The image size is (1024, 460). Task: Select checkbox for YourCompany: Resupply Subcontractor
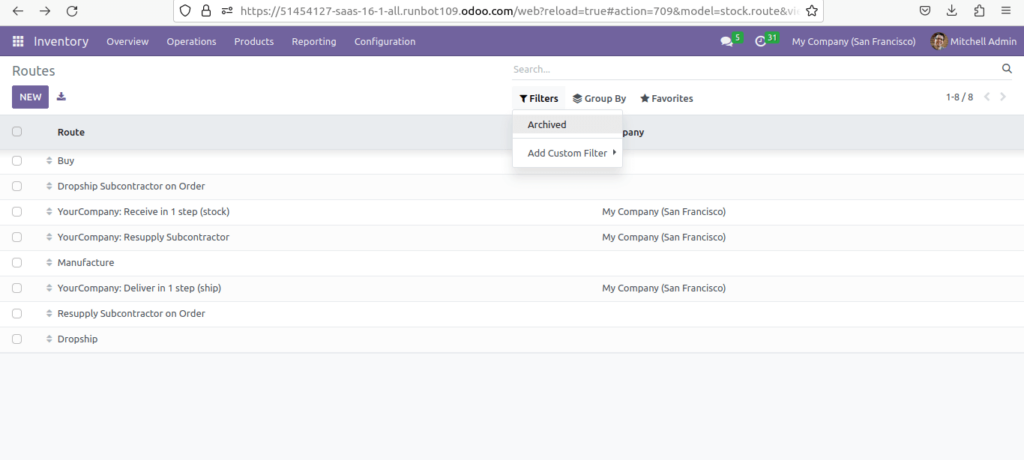pos(17,237)
